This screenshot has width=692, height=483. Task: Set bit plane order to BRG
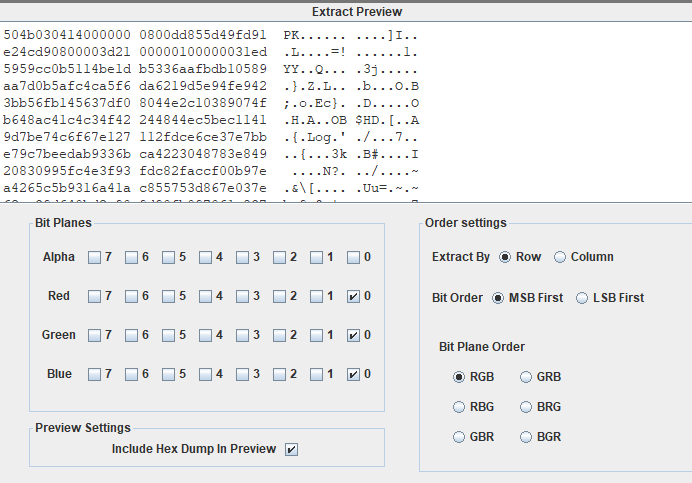(x=526, y=407)
